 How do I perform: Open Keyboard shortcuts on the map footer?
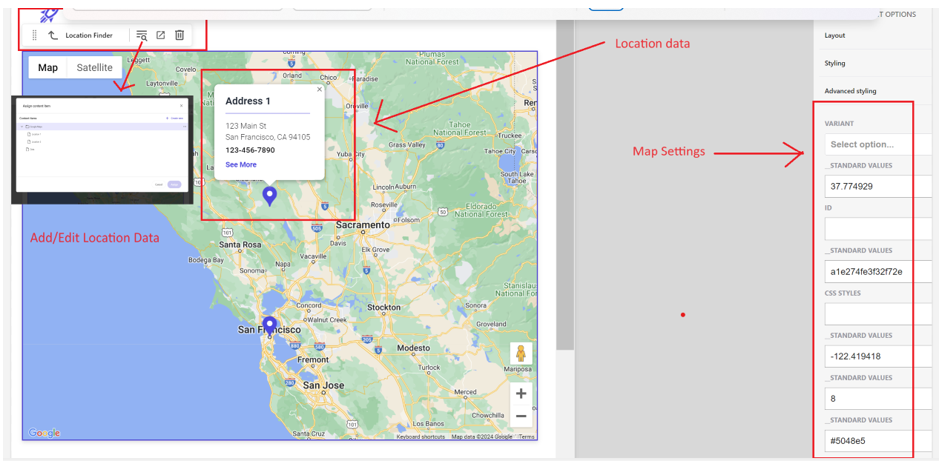tap(421, 437)
